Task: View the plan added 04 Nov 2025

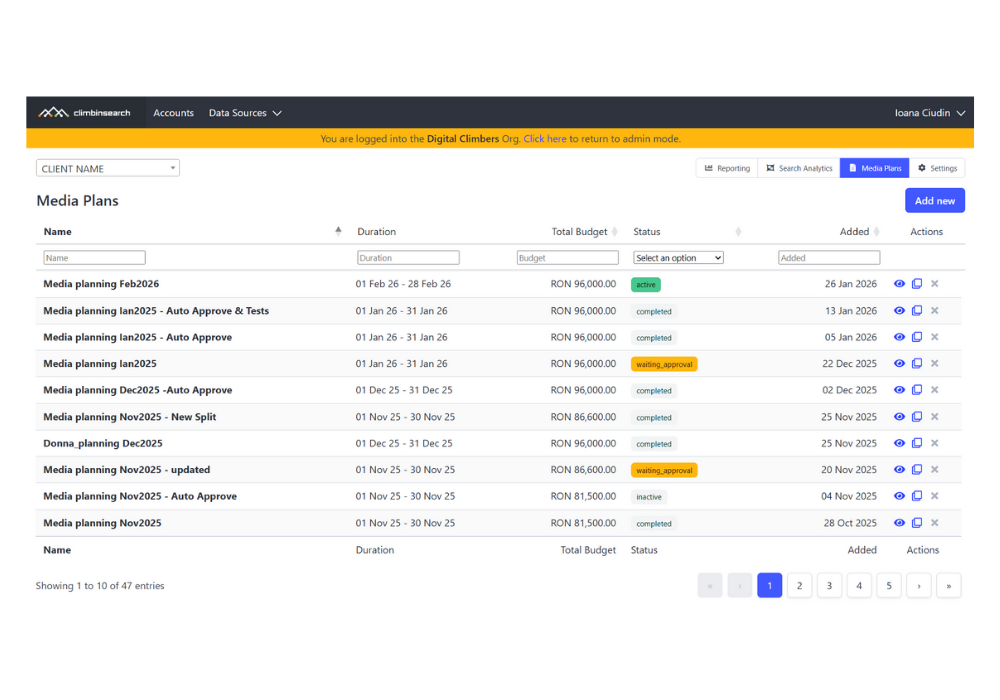Action: click(899, 496)
